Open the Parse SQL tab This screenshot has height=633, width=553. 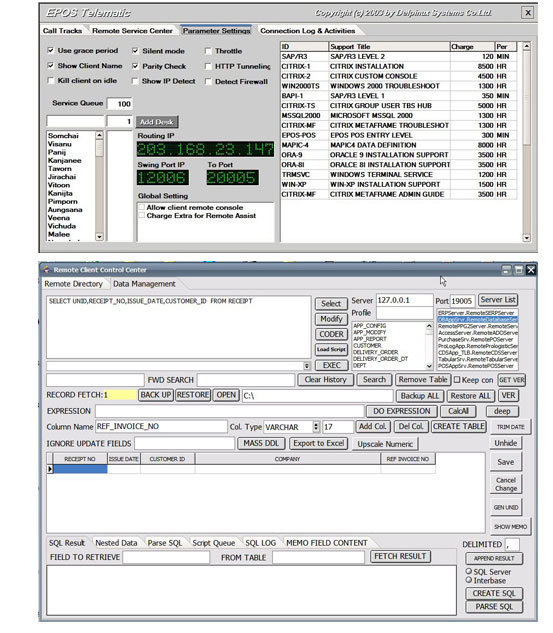(165, 543)
